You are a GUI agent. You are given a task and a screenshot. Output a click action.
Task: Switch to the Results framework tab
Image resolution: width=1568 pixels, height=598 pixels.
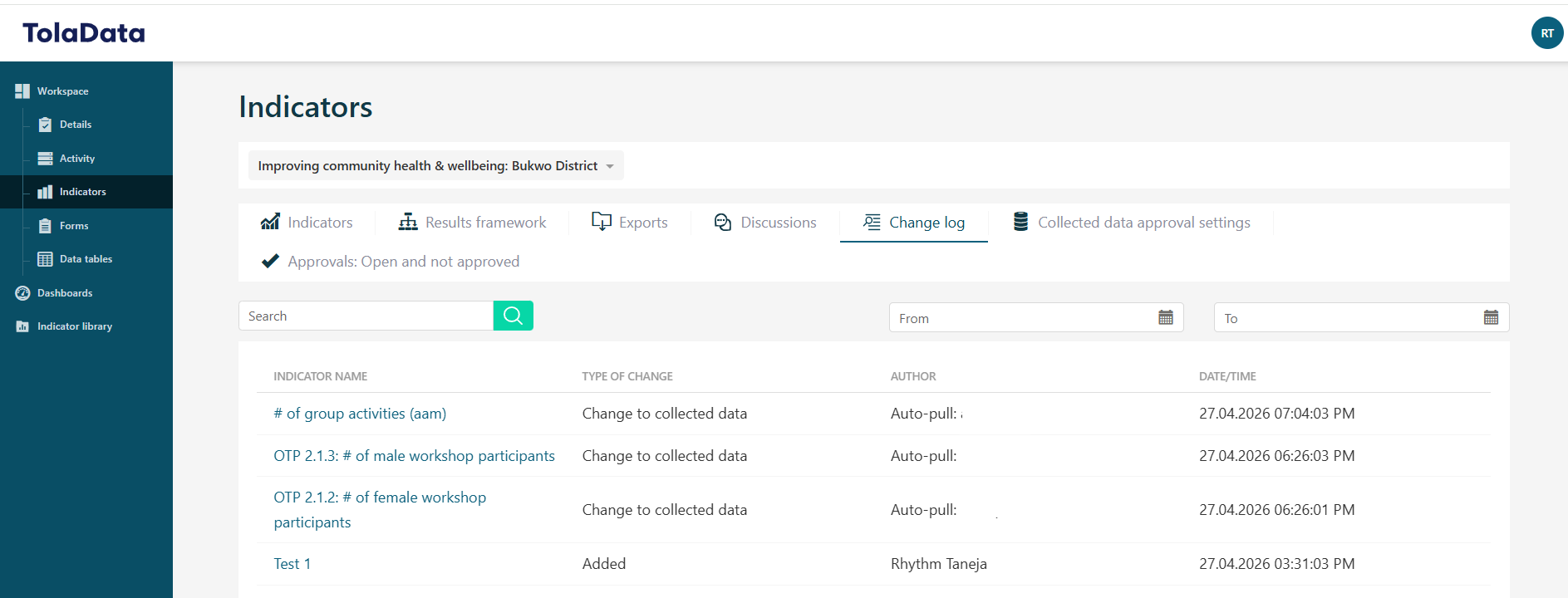pos(473,223)
